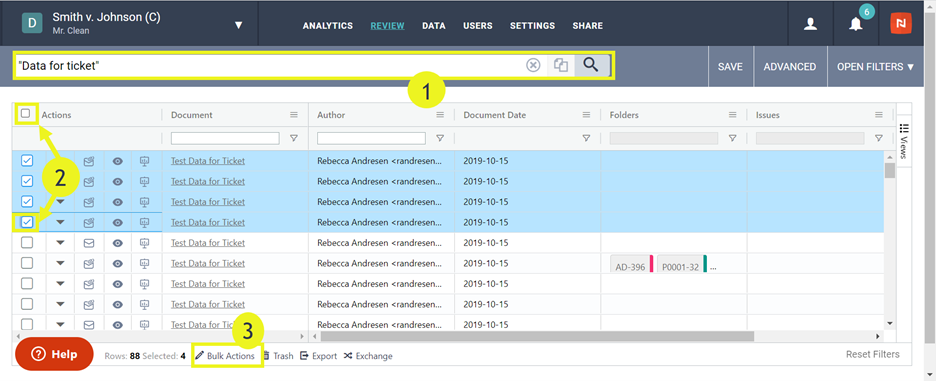936x381 pixels.
Task: Click the Document Date filter funnel
Action: point(586,138)
